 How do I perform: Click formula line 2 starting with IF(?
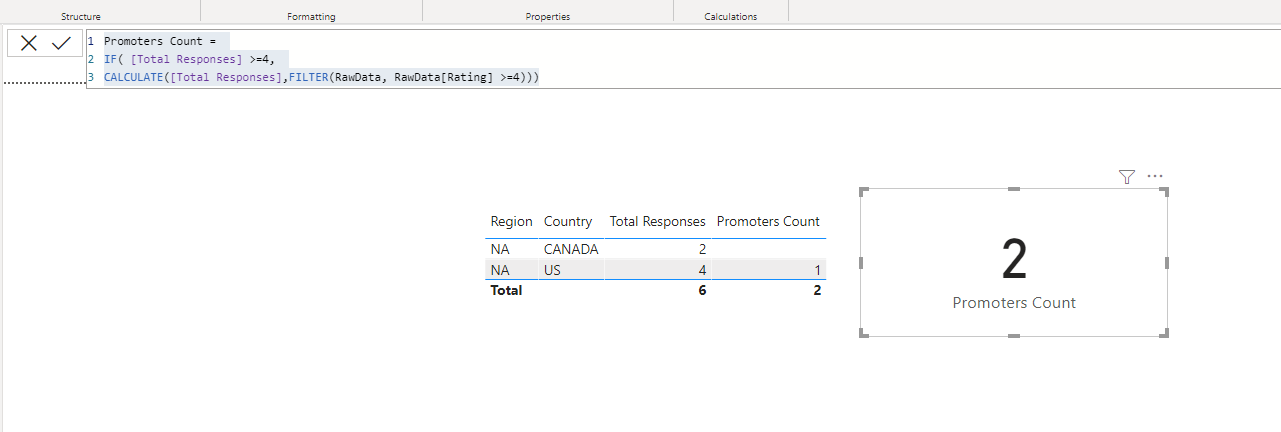pos(189,59)
